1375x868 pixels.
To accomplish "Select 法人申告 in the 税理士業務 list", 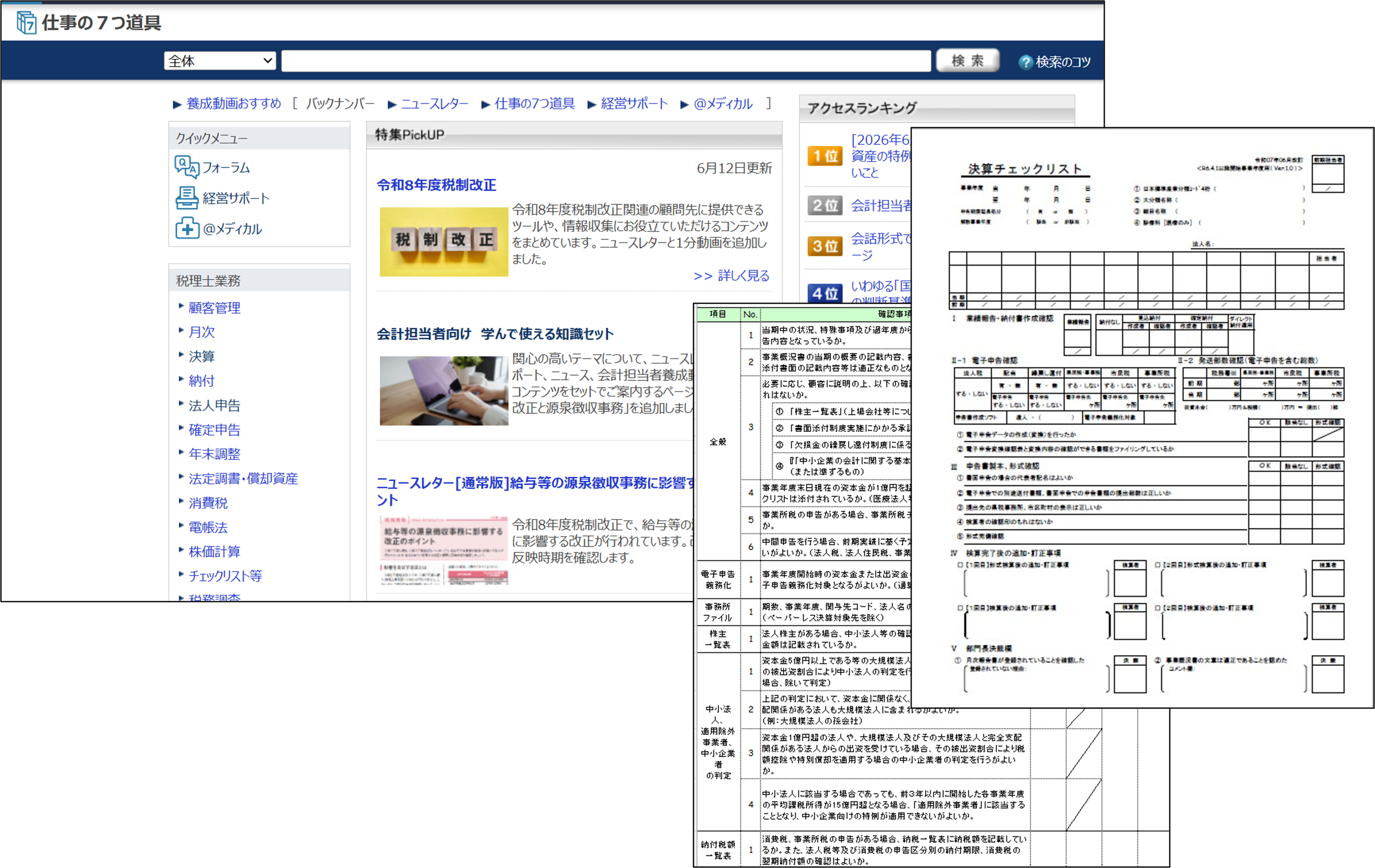I will 215,406.
